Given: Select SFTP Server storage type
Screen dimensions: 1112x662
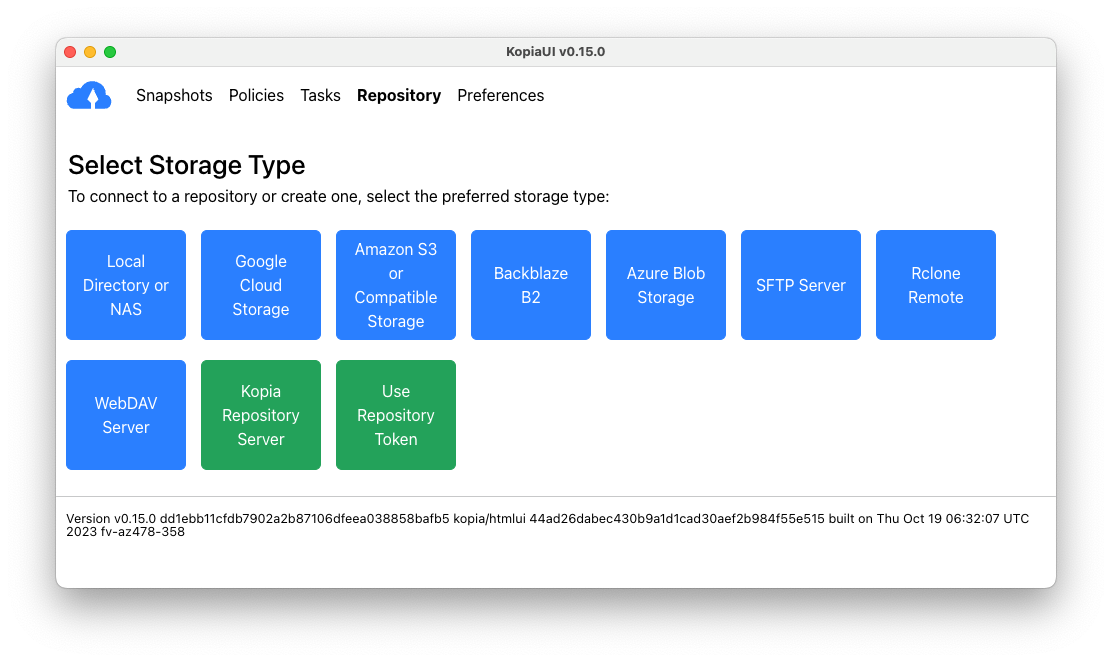Looking at the screenshot, I should coord(800,285).
